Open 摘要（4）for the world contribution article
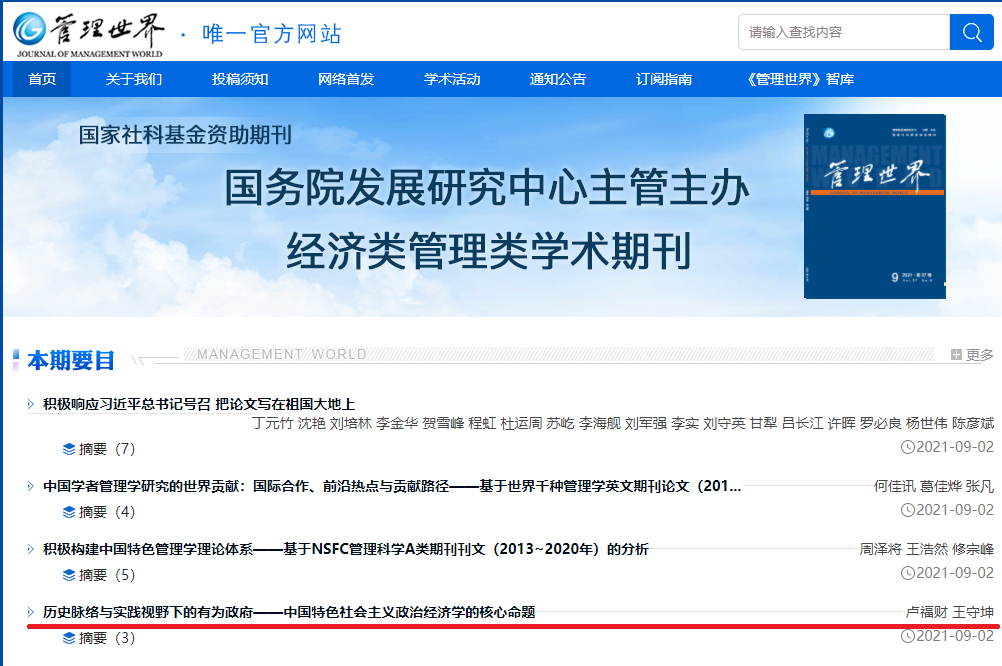This screenshot has height=666, width=1002. click(x=88, y=511)
